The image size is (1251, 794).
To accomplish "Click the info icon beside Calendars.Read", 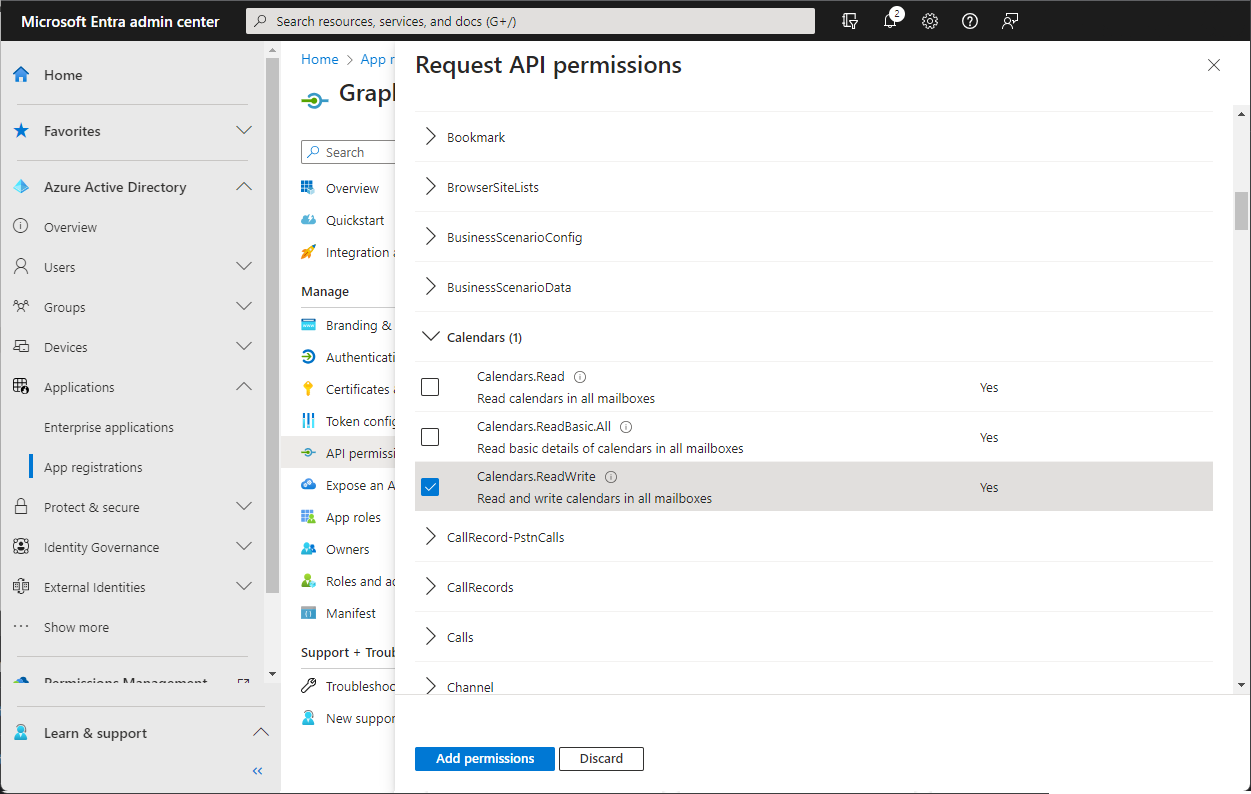I will pyautogui.click(x=580, y=377).
